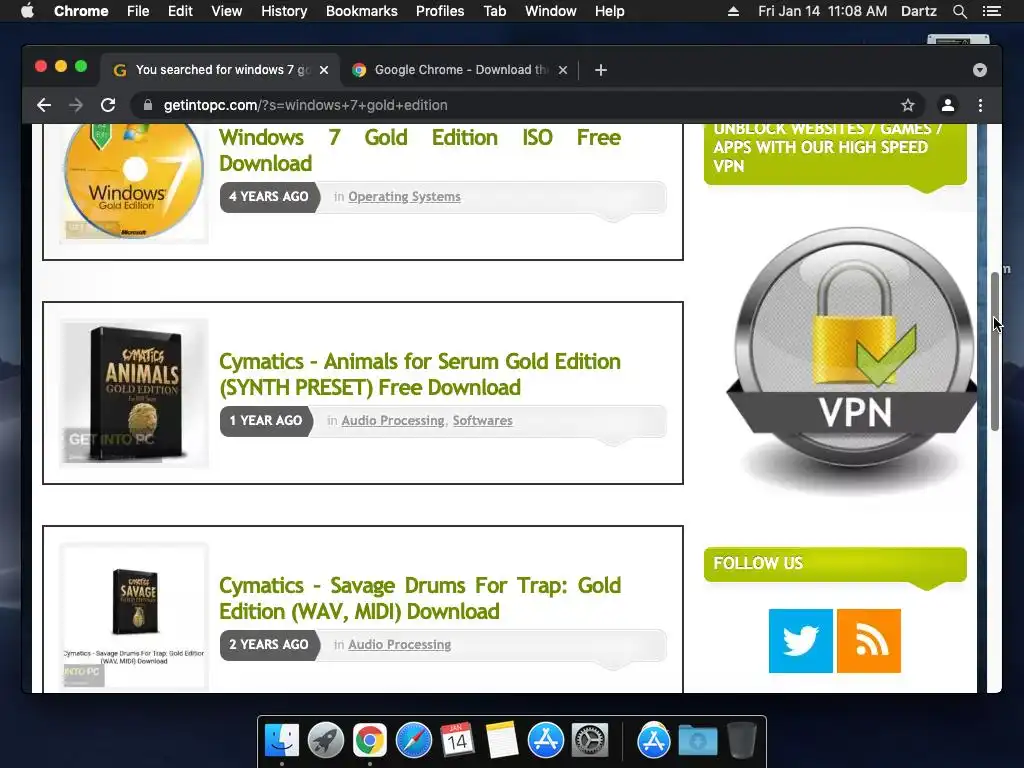Click the Savage Drums thumbnail image
The image size is (1024, 768).
[x=134, y=616]
